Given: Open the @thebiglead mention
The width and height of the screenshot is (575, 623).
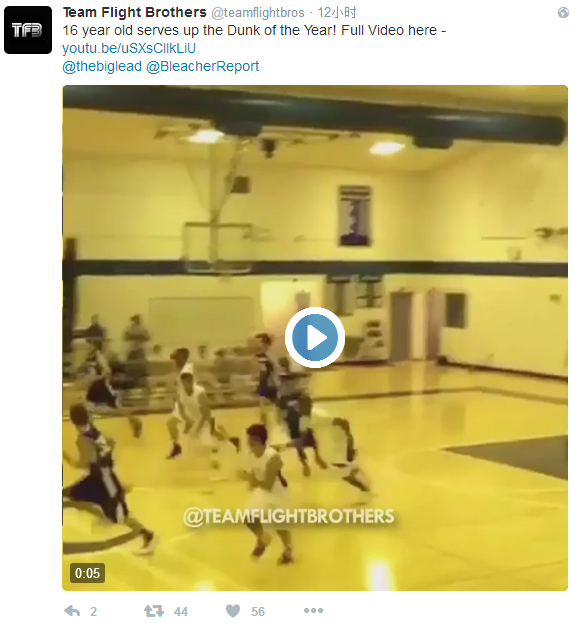Looking at the screenshot, I should (x=102, y=66).
